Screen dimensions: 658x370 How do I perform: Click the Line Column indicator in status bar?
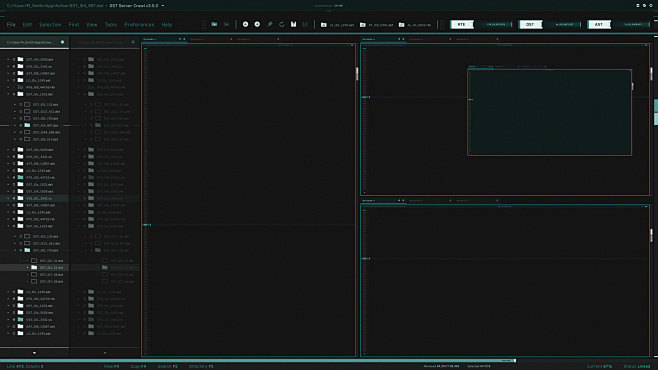coord(25,366)
